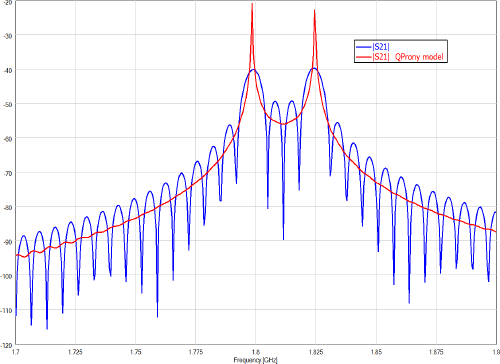Click the "Frequency [GHz]" x-axis title
Image resolution: width=500 pixels, height=364 pixels.
point(255,360)
